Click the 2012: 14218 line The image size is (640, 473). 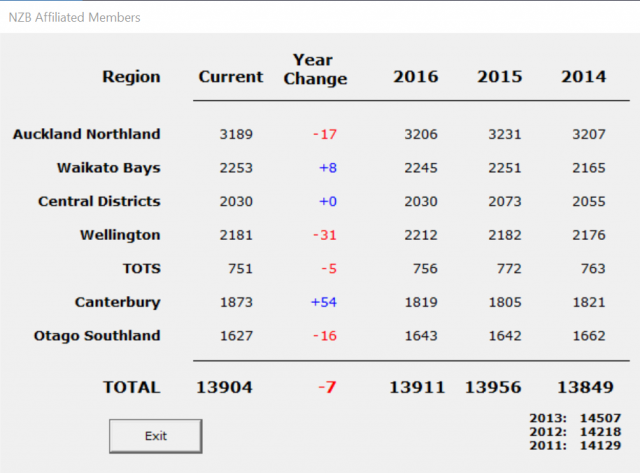click(x=575, y=432)
